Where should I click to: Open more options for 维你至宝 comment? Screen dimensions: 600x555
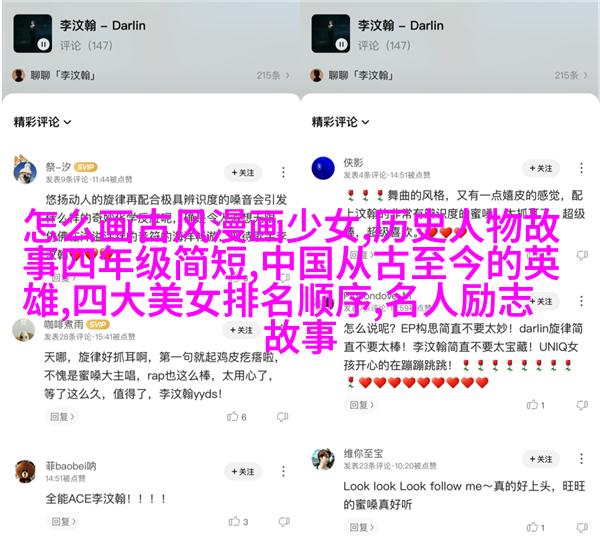(x=581, y=458)
